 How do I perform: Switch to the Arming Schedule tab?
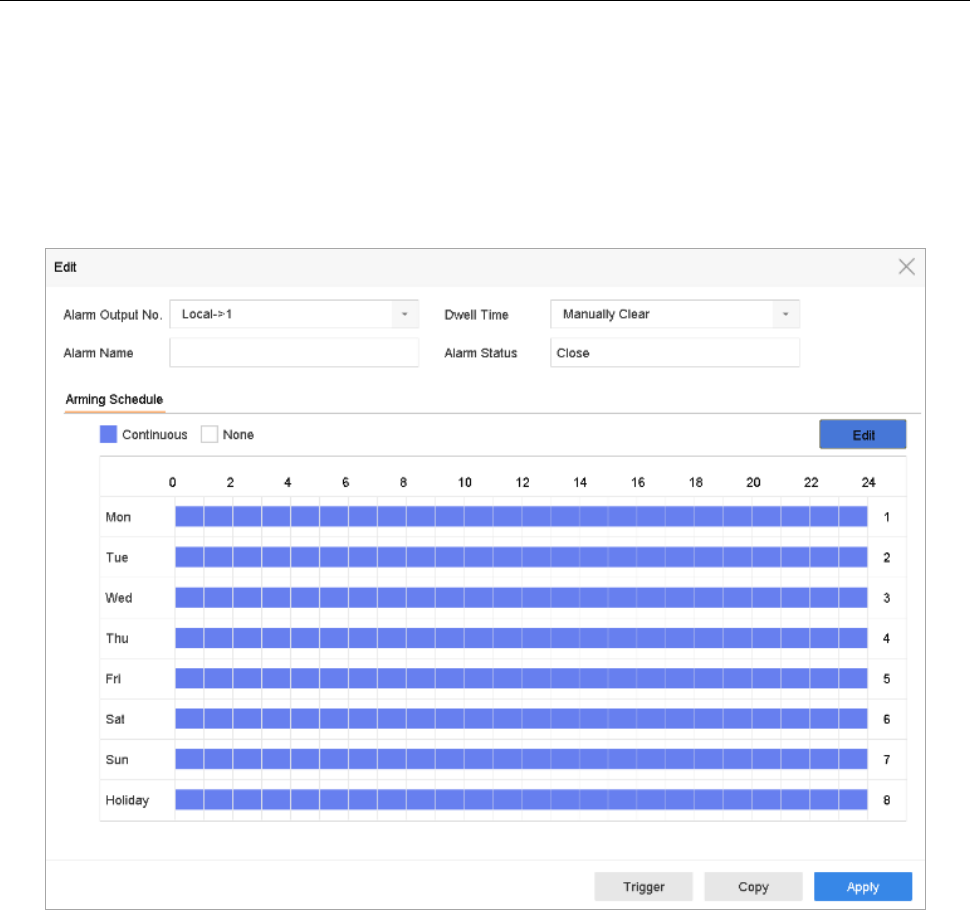coord(114,399)
